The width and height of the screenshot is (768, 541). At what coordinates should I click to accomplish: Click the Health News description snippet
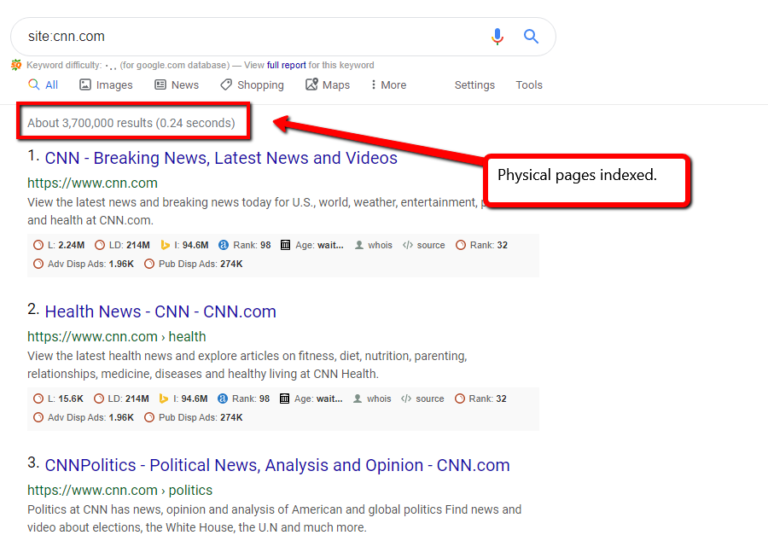click(x=247, y=365)
